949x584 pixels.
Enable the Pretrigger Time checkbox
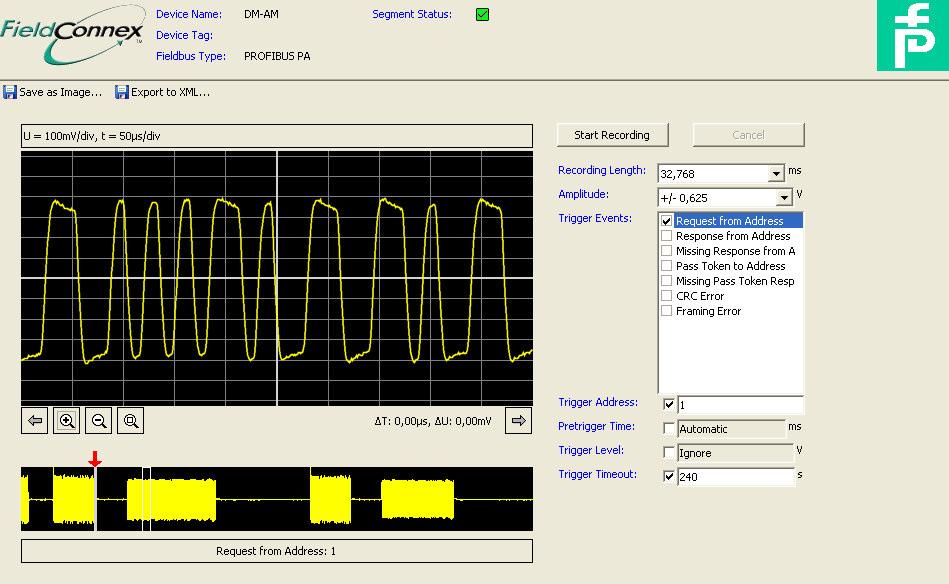[x=669, y=428]
